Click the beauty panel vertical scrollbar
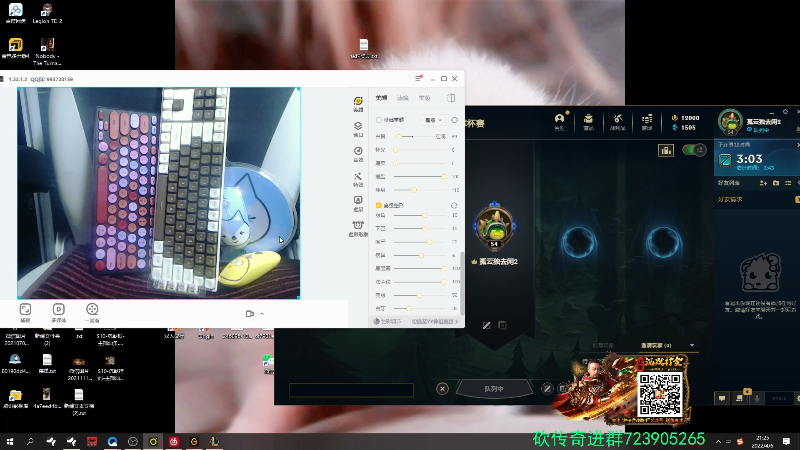This screenshot has height=450, width=800. pos(462,283)
